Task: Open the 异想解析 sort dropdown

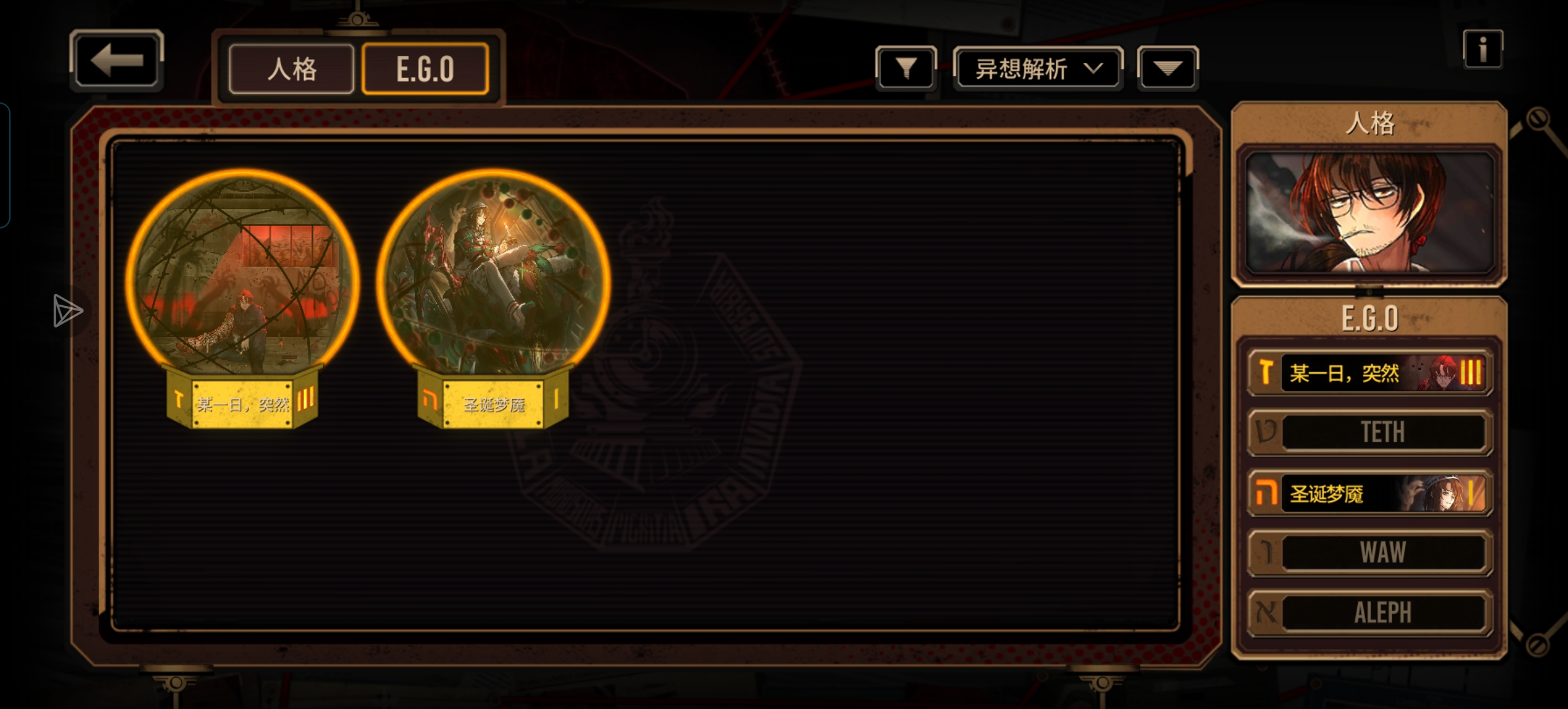Action: click(x=1038, y=68)
